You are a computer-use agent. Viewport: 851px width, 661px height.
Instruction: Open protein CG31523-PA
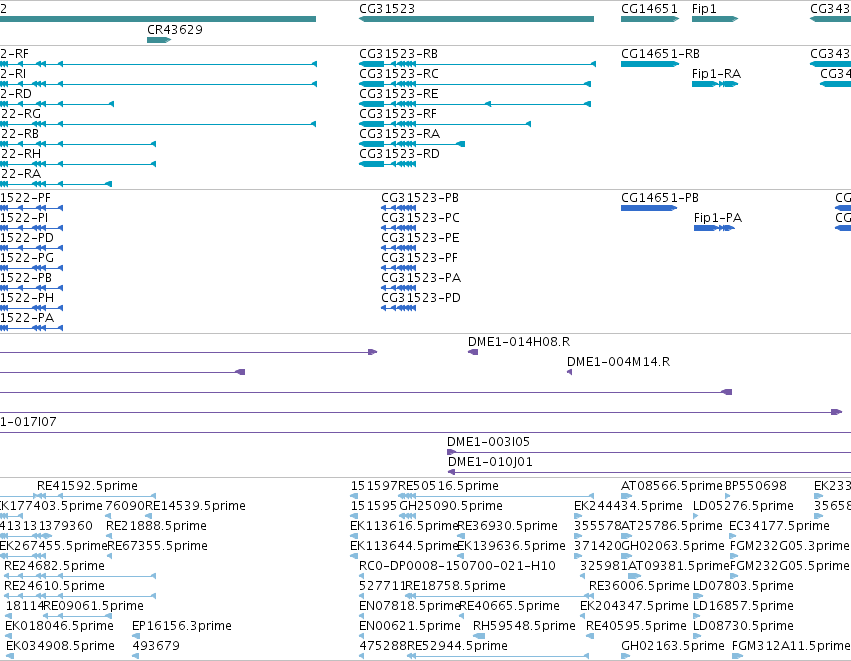pos(398,288)
